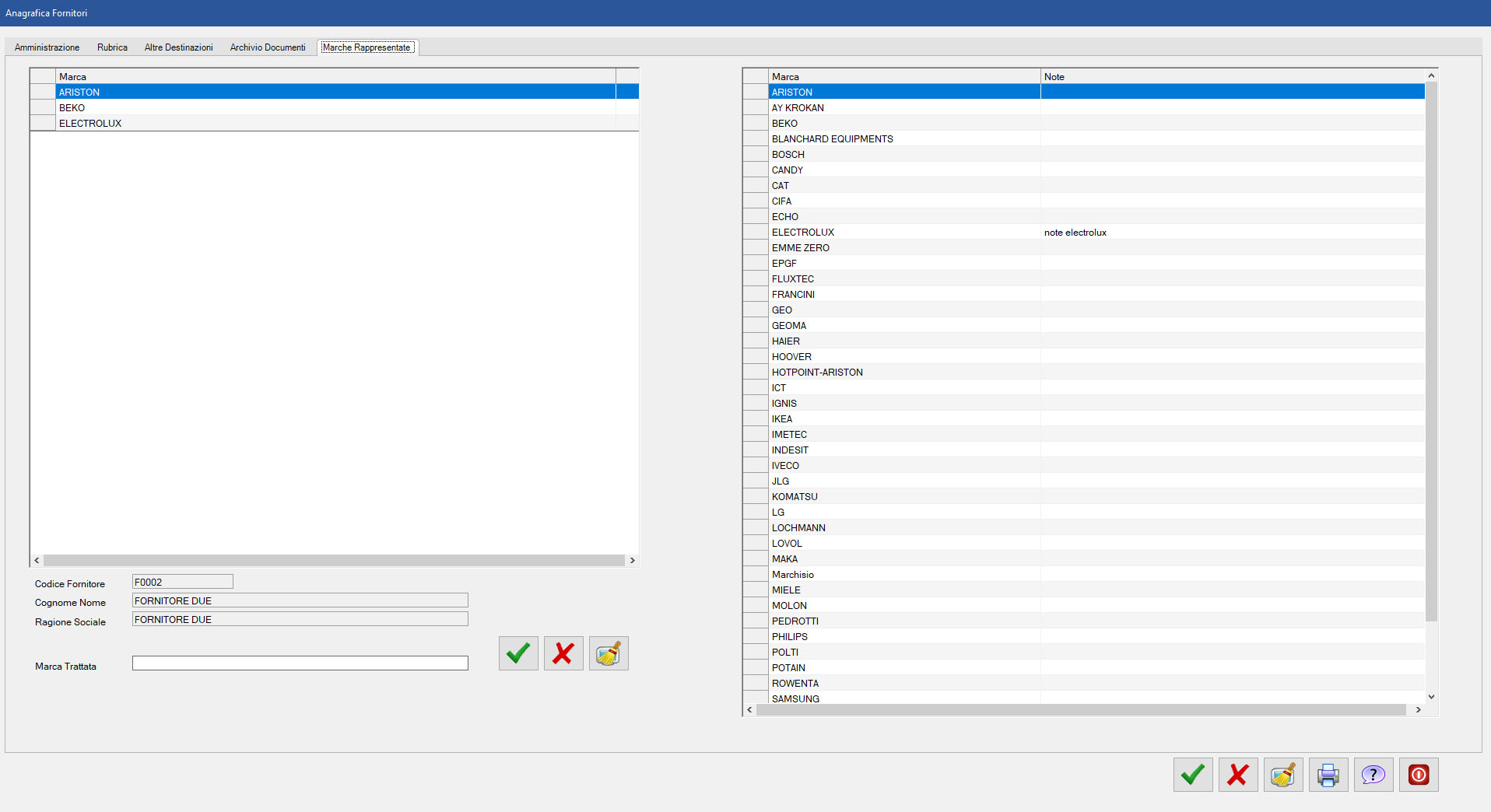
Task: Open the Rubrica tab
Action: pos(112,47)
